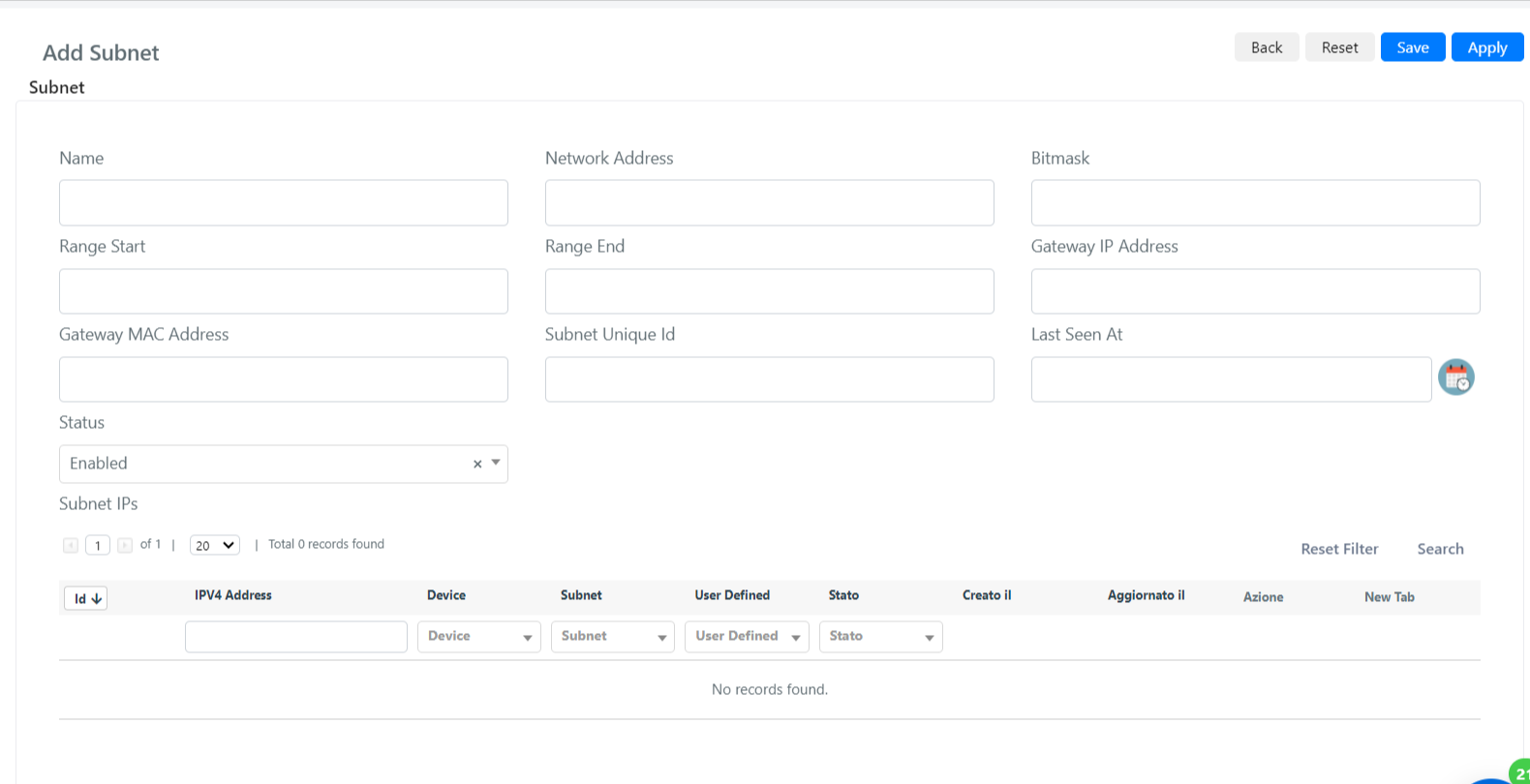Sort by Creato il column header
The width and height of the screenshot is (1530, 784).
point(987,595)
